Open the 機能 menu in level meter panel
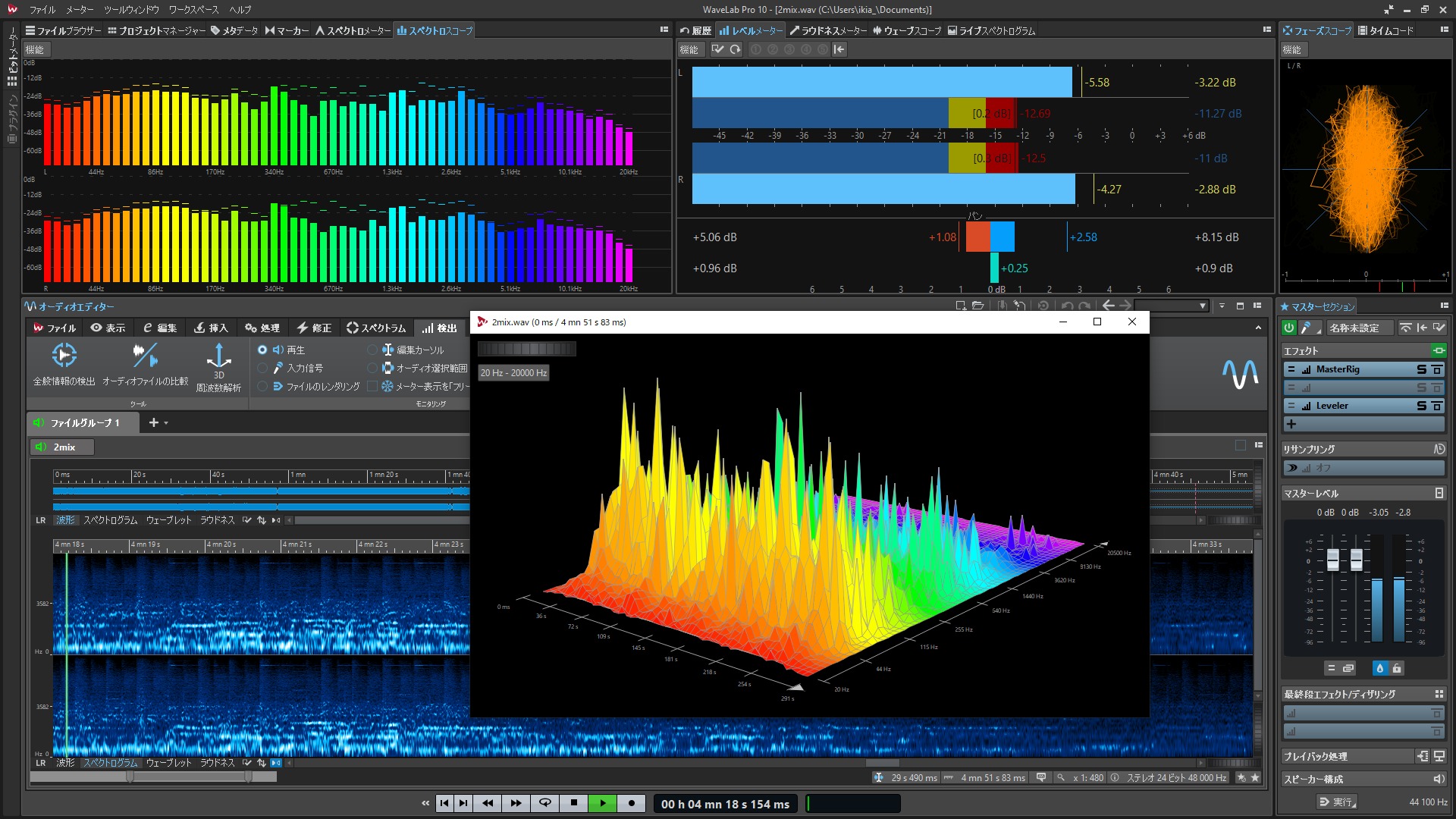 pos(689,49)
